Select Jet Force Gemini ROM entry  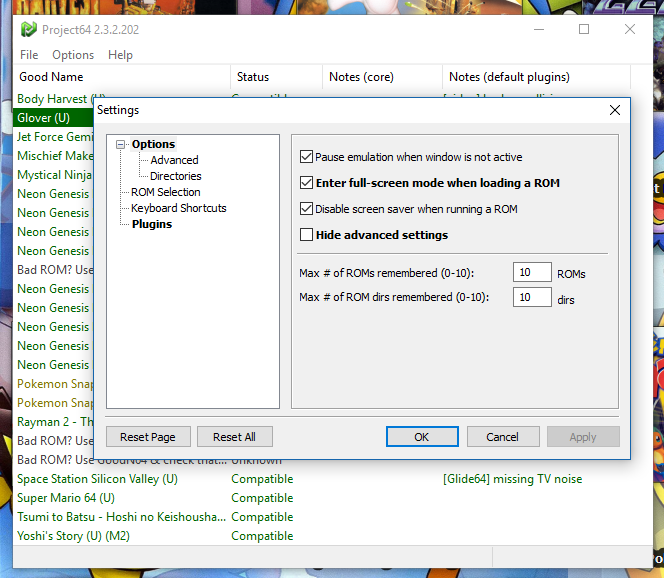click(x=55, y=137)
